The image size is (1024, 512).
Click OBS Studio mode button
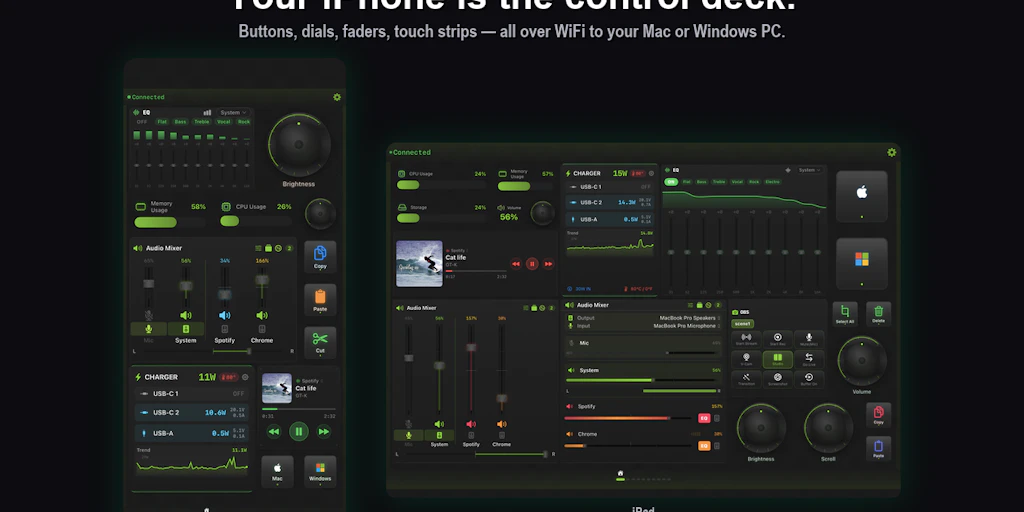(778, 359)
